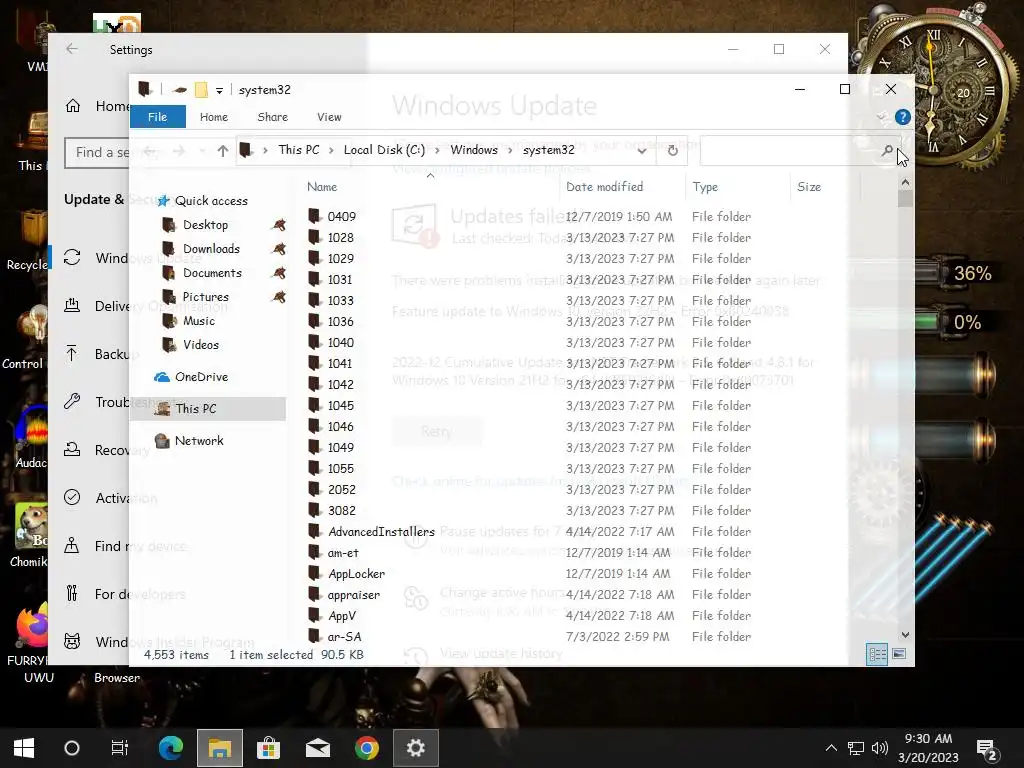Open Google Chrome from taskbar
Viewport: 1024px width, 768px height.
367,748
